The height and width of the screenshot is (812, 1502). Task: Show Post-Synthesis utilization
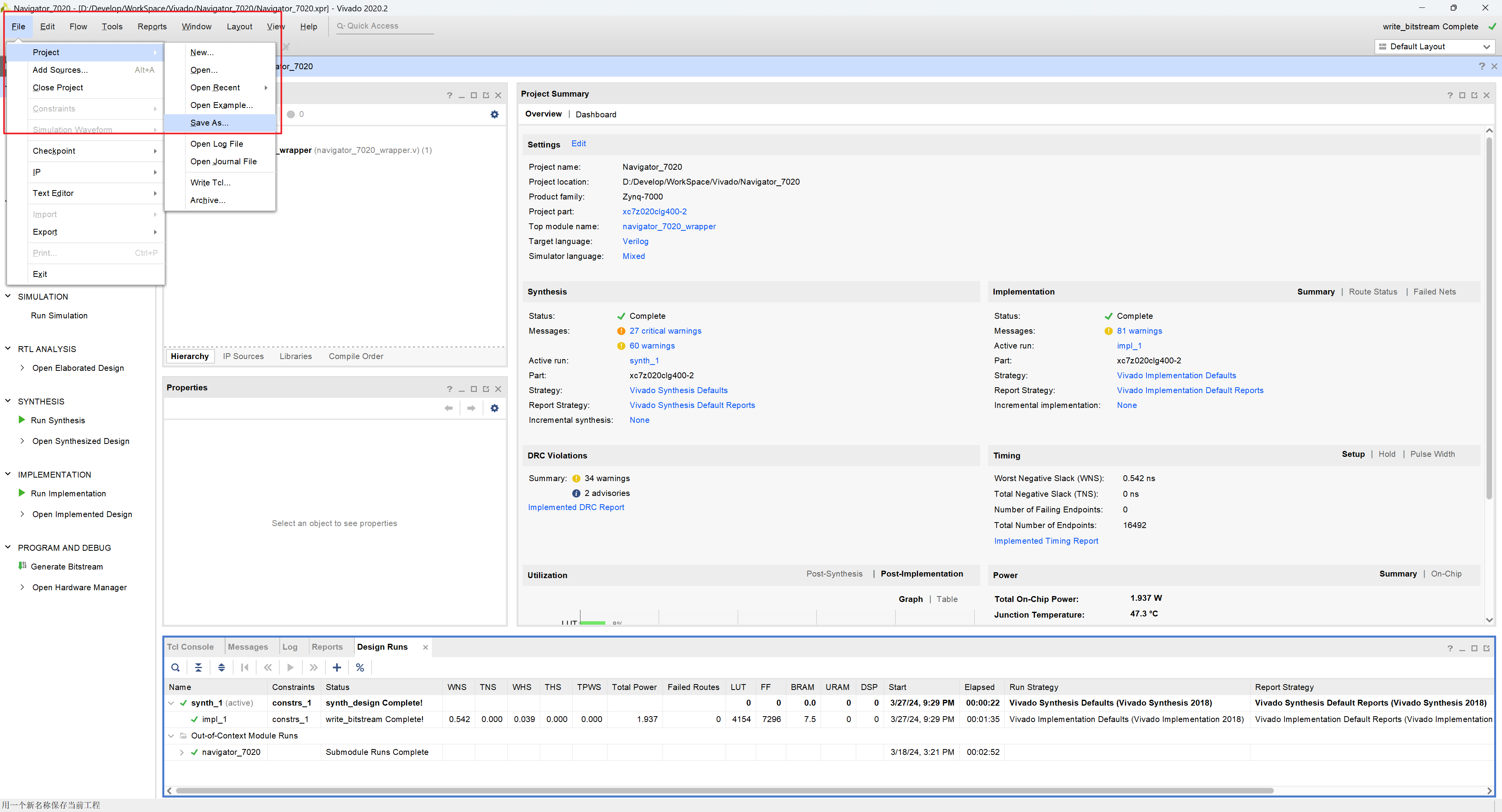coord(834,573)
